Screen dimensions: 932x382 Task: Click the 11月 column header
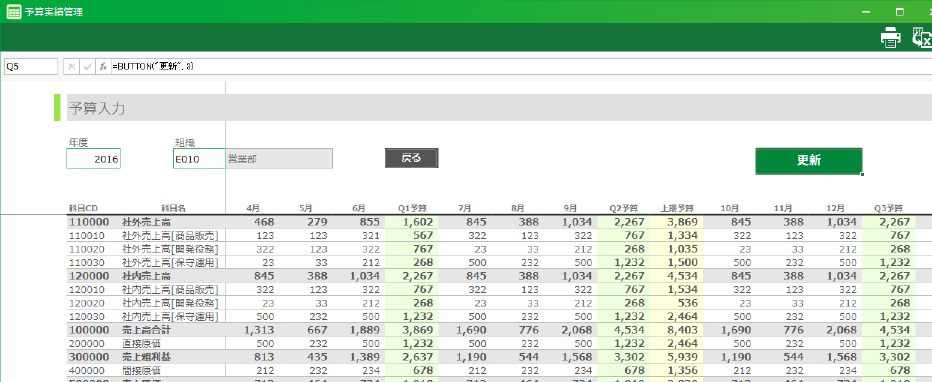click(783, 209)
